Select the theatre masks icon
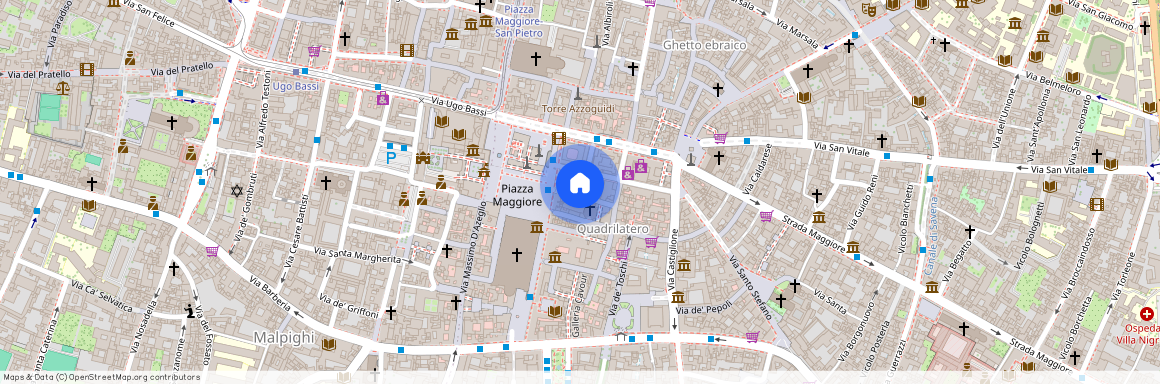This screenshot has width=1160, height=384. pyautogui.click(x=869, y=10)
